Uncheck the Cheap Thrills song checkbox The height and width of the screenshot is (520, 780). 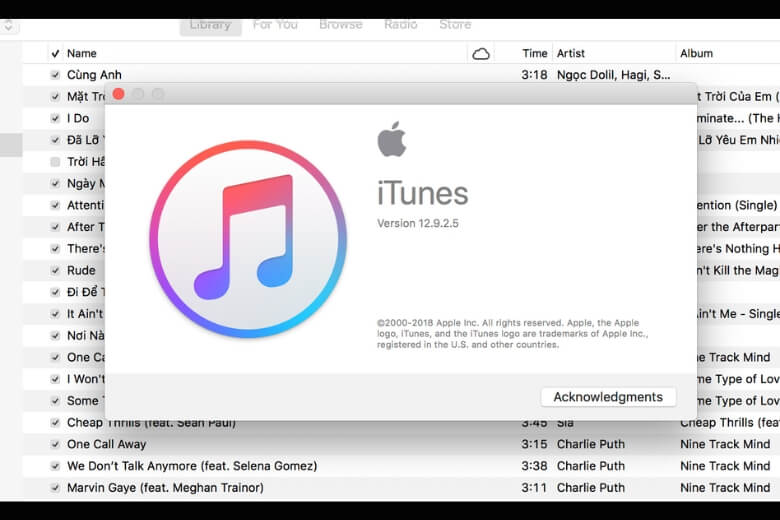click(x=55, y=422)
